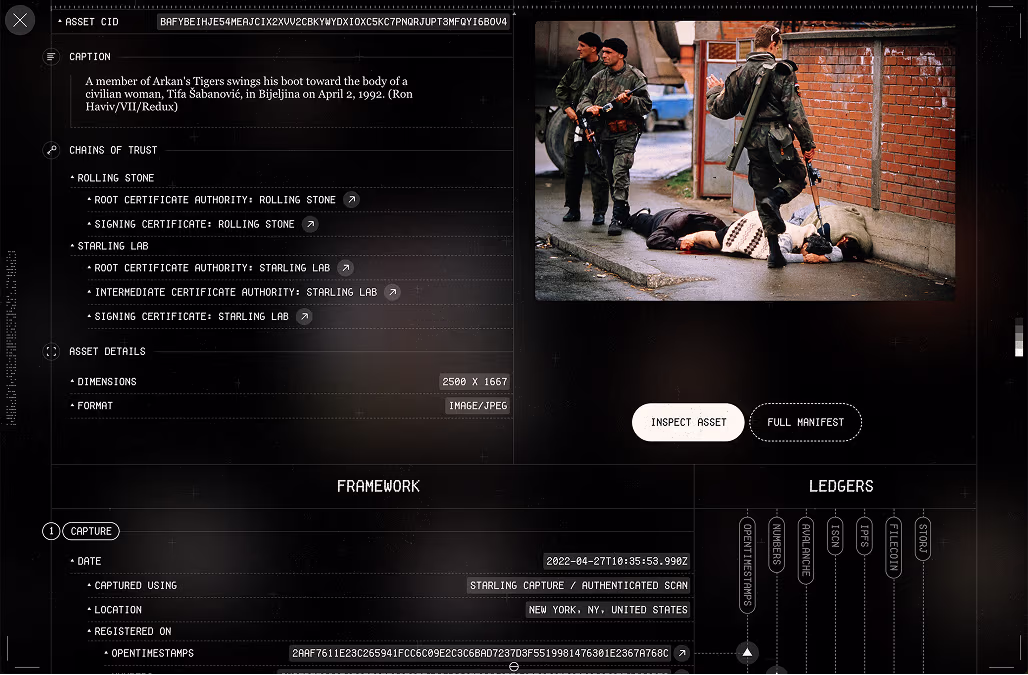Image resolution: width=1028 pixels, height=675 pixels.
Task: Collapse the Starling Lab trust chain
Action: click(x=109, y=246)
